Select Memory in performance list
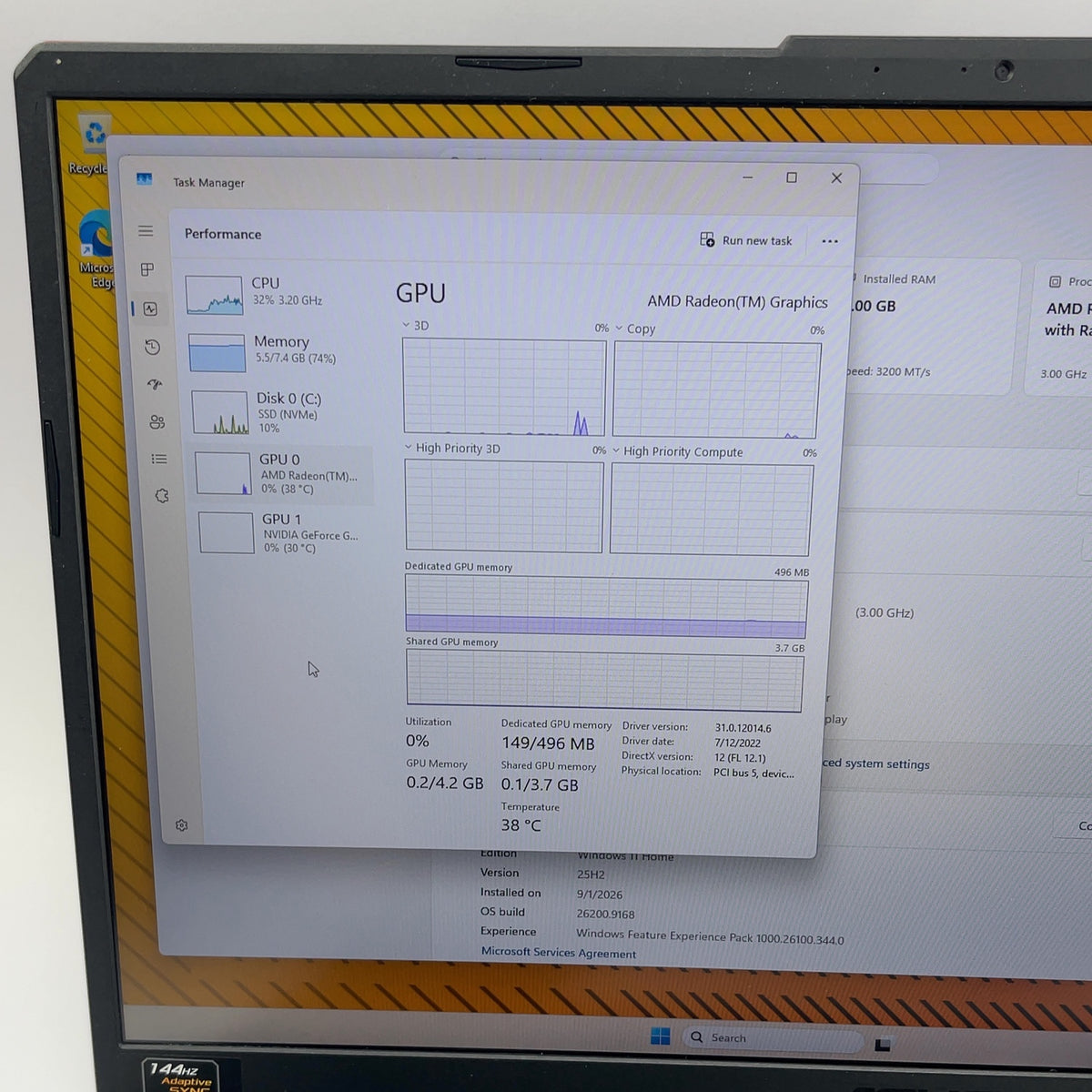This screenshot has width=1092, height=1092. pyautogui.click(x=278, y=352)
